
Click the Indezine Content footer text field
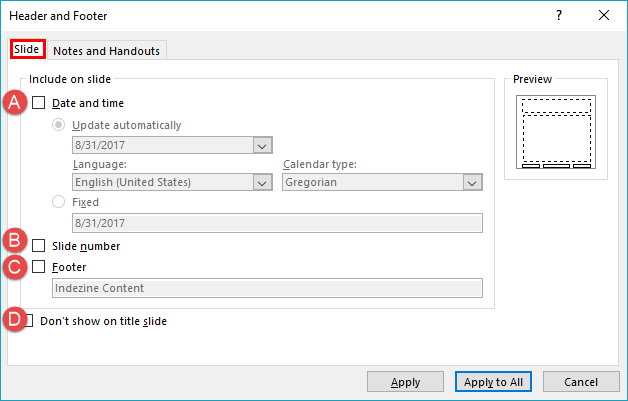267,289
